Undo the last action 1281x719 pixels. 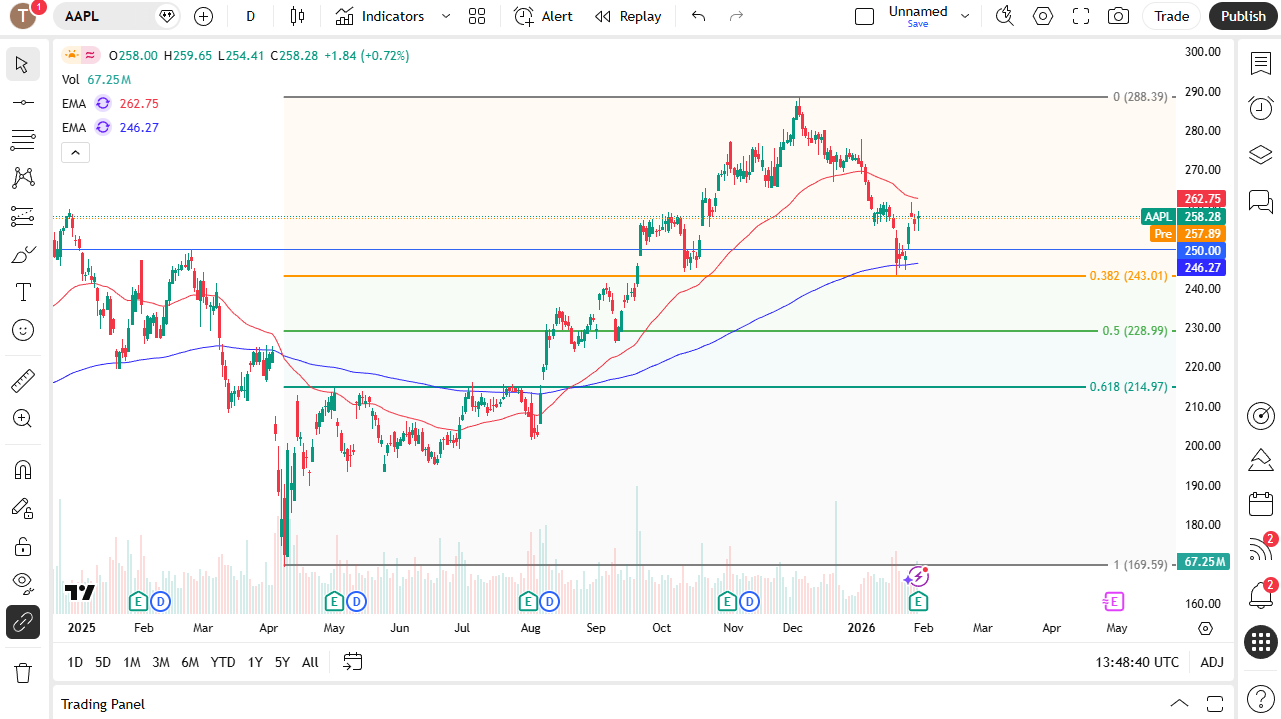(x=698, y=16)
